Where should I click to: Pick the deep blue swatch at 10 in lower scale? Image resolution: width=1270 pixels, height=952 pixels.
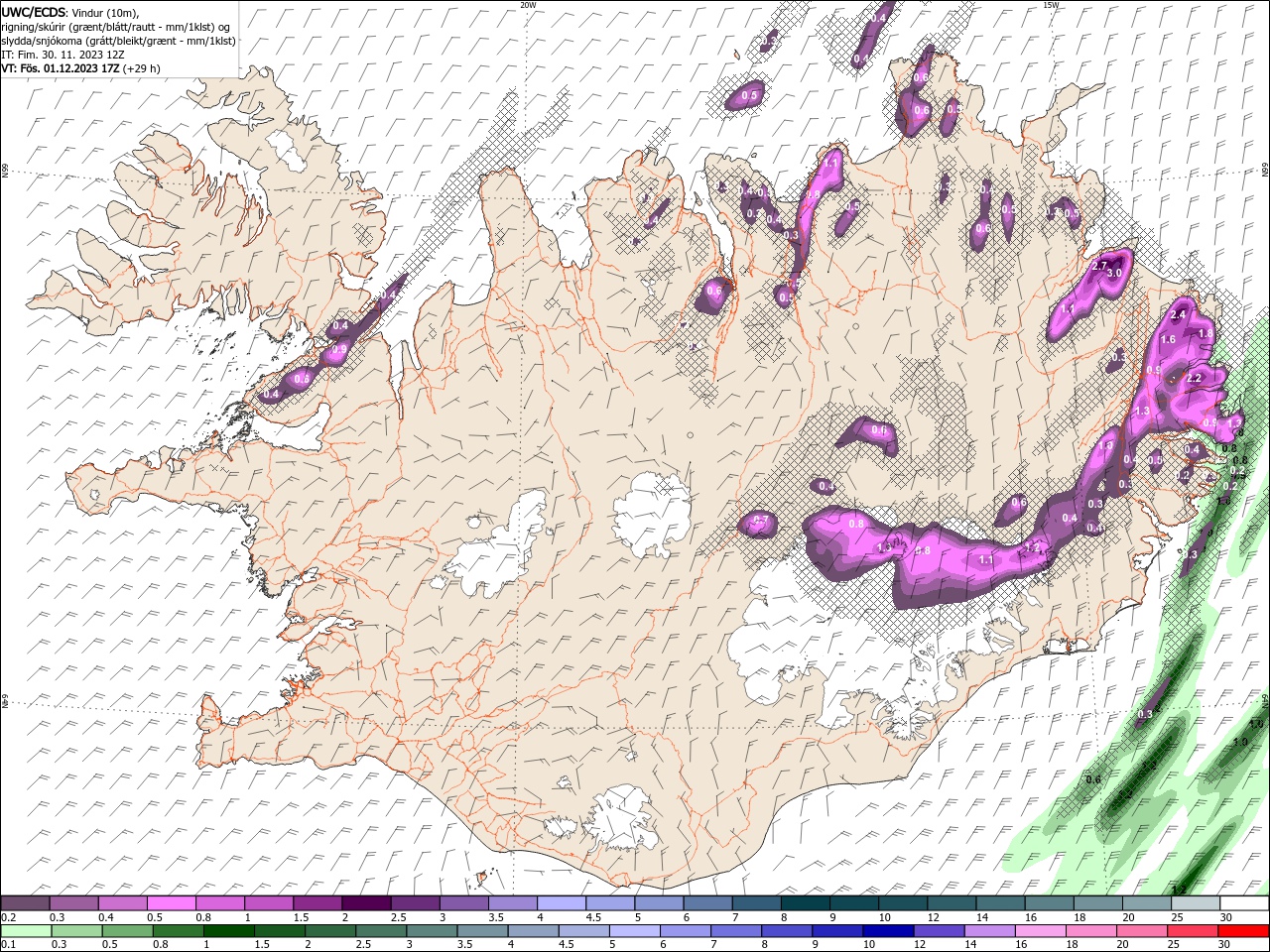point(887,931)
